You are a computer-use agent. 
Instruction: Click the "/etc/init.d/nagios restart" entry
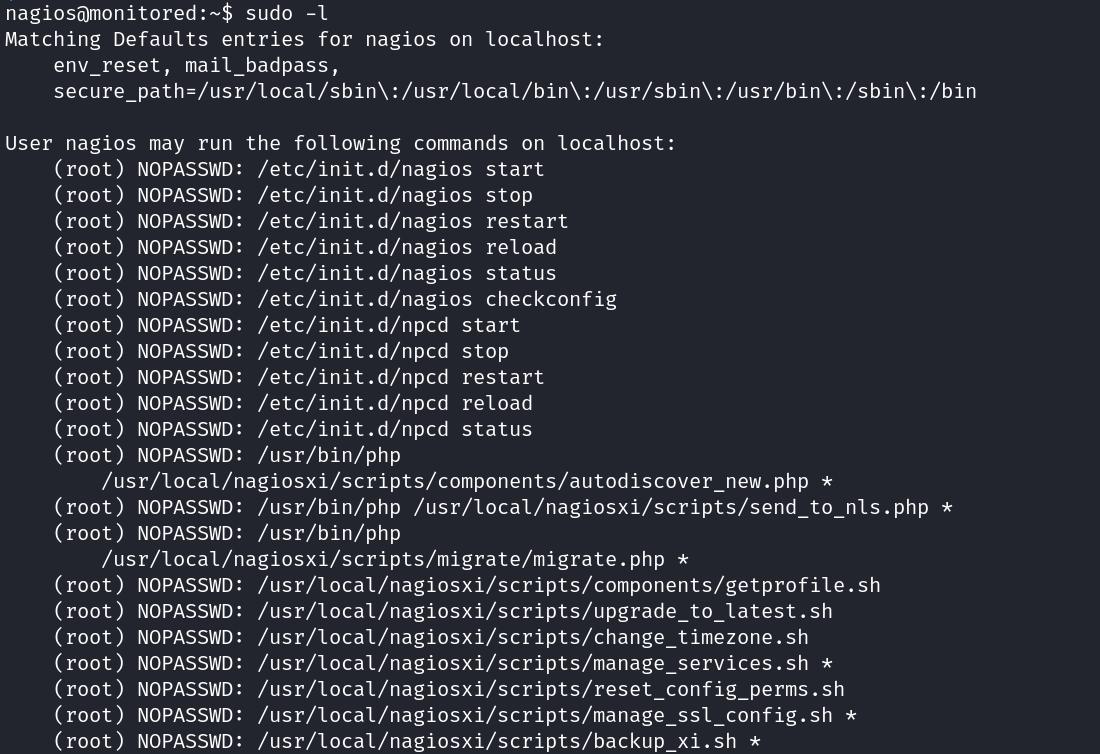point(412,221)
